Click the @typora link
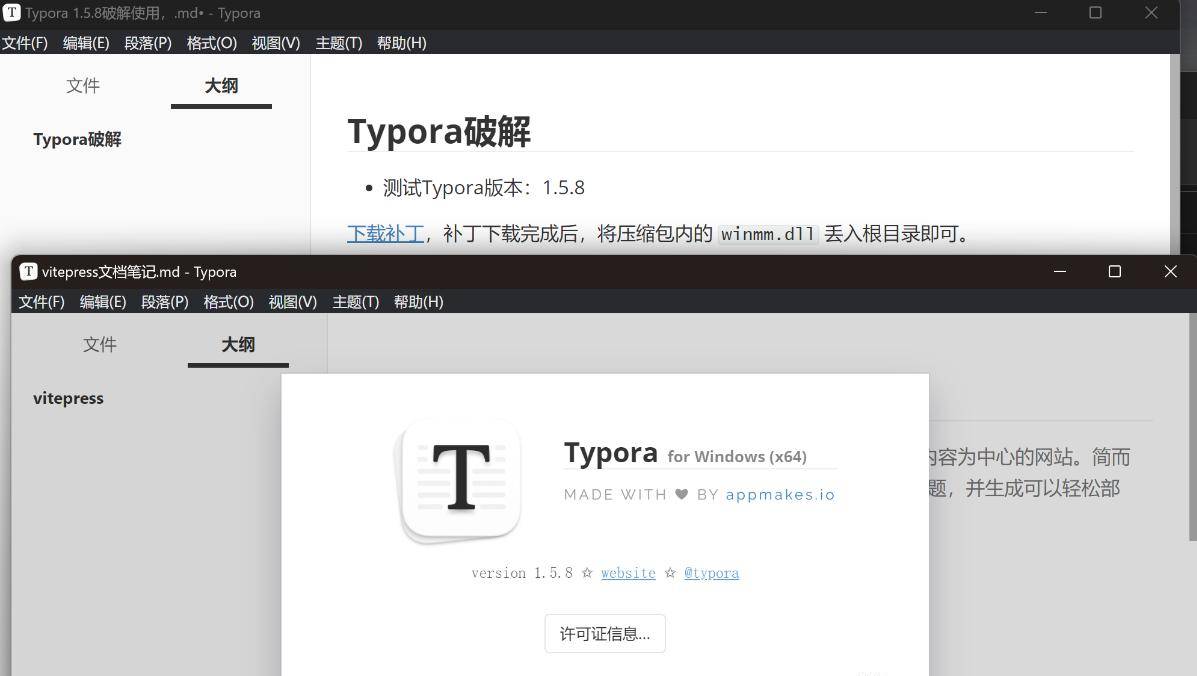This screenshot has height=676, width=1197. [711, 572]
